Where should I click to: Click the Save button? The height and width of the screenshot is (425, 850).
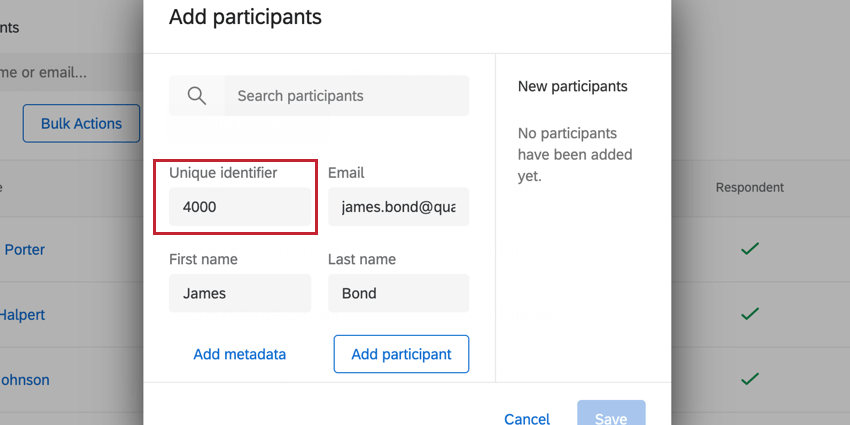610,416
